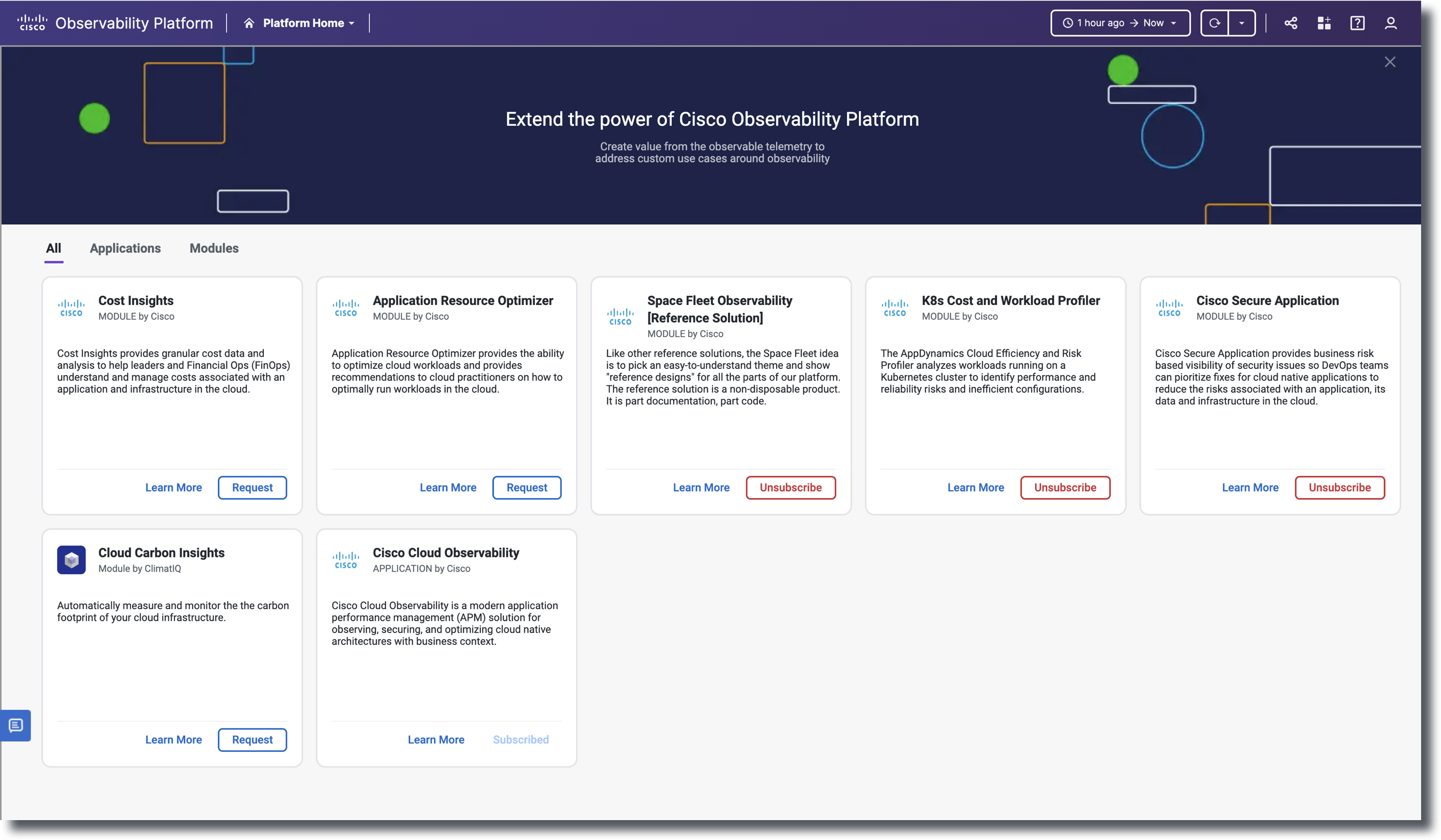
Task: Click the banner heading 'Extend the power of Cisco Observability Platform'
Action: tap(712, 119)
